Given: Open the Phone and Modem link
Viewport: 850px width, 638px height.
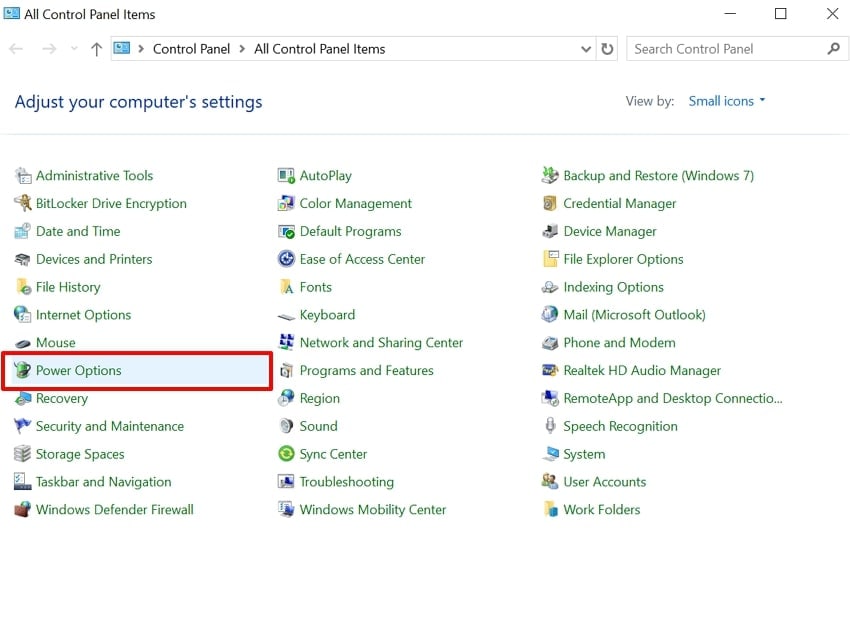Looking at the screenshot, I should point(620,343).
